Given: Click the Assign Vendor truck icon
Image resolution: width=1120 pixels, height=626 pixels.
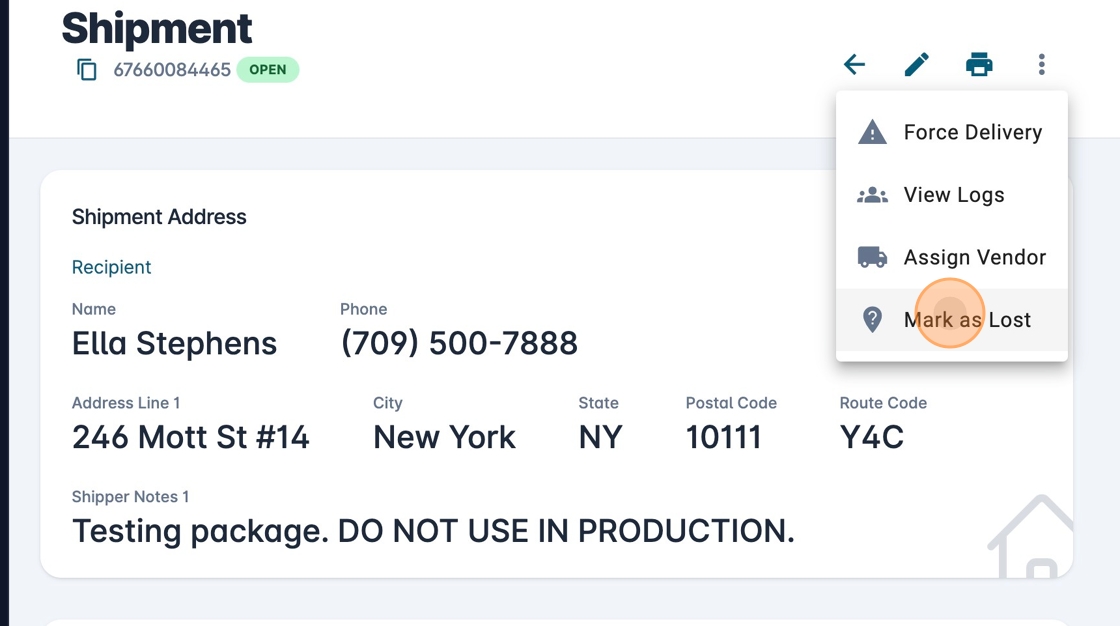Looking at the screenshot, I should [872, 257].
